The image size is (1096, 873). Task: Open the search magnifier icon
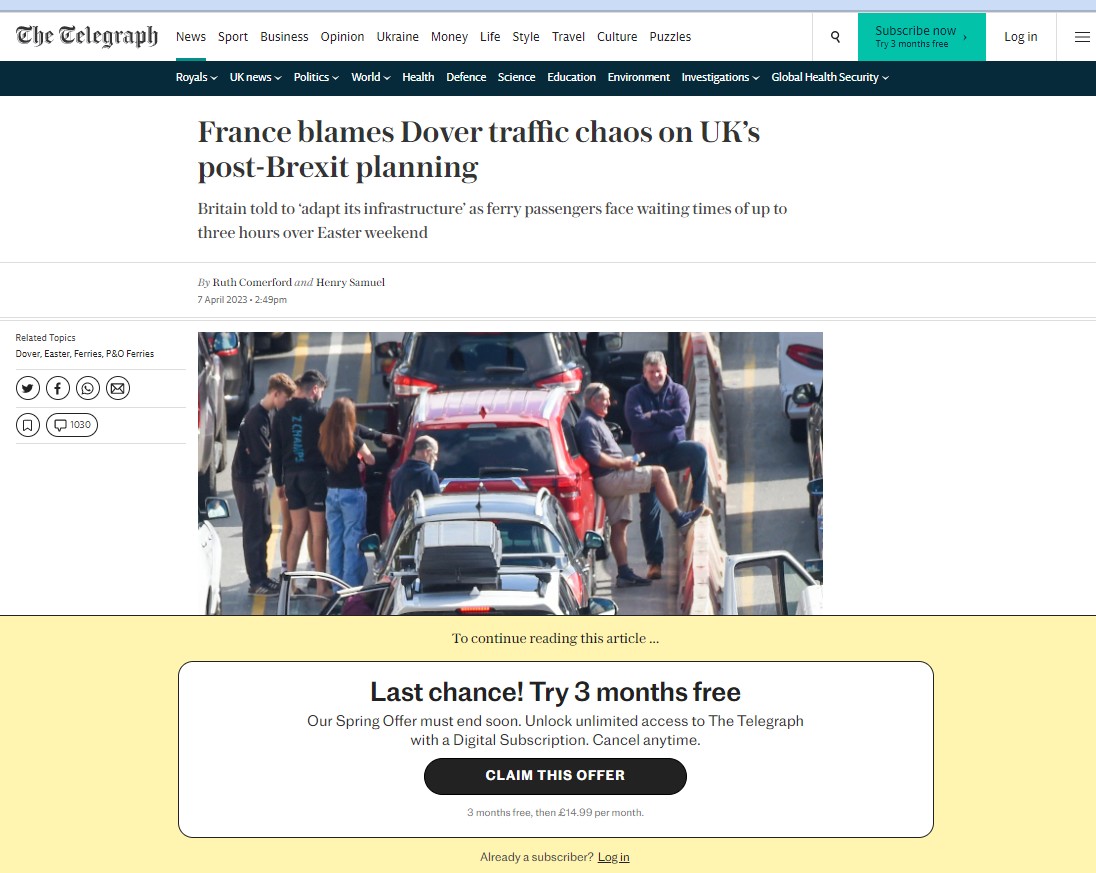point(835,36)
